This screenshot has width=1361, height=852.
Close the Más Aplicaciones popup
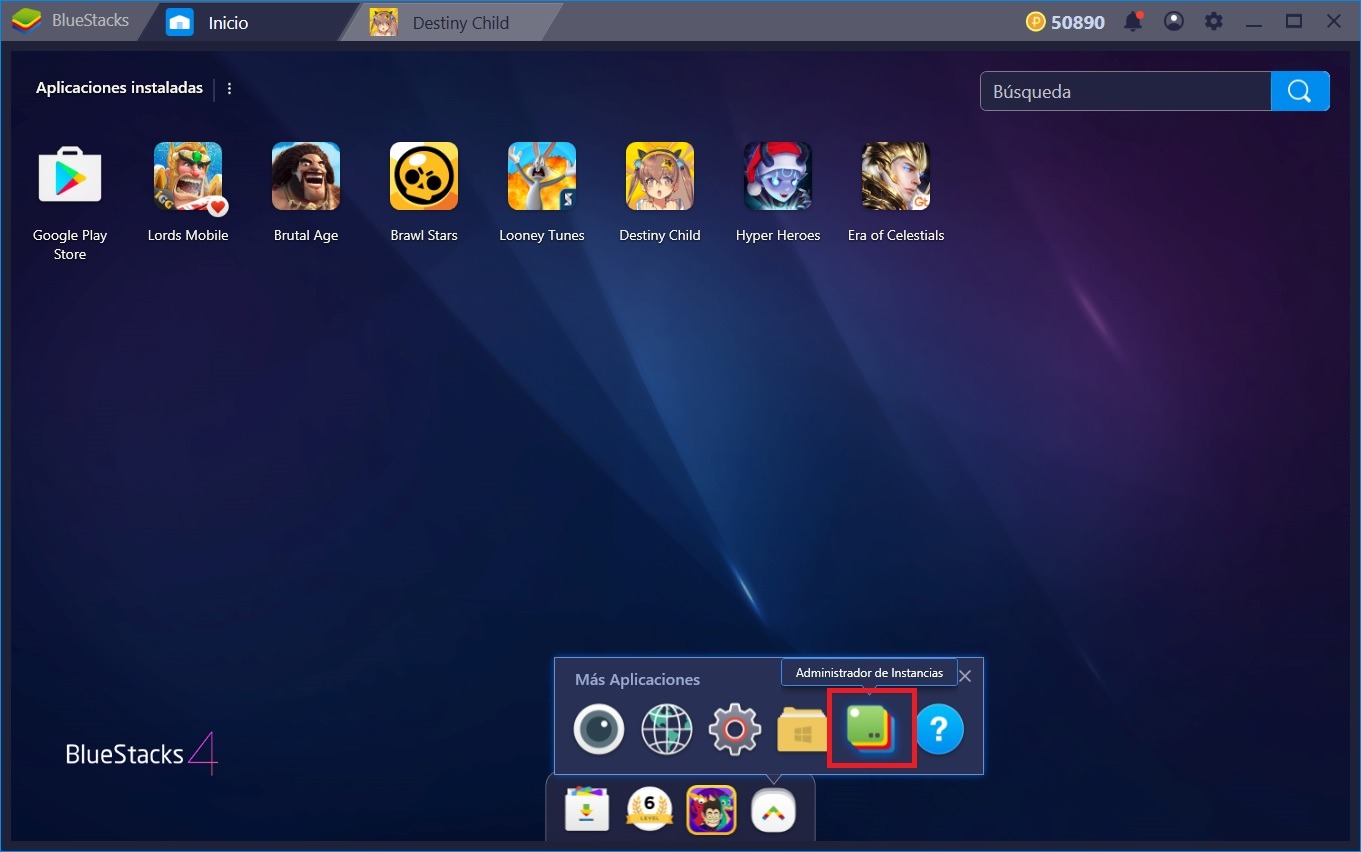click(965, 676)
